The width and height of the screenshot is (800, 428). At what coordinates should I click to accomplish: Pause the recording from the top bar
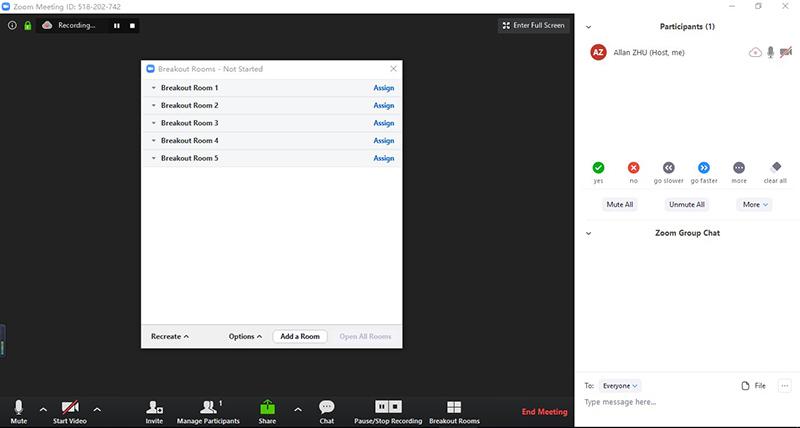pyautogui.click(x=117, y=26)
